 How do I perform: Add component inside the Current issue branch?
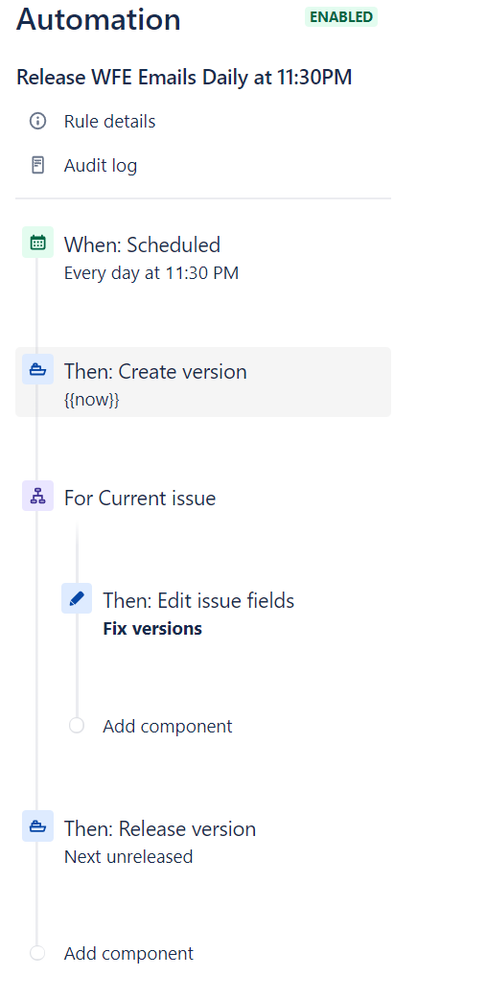point(168,726)
